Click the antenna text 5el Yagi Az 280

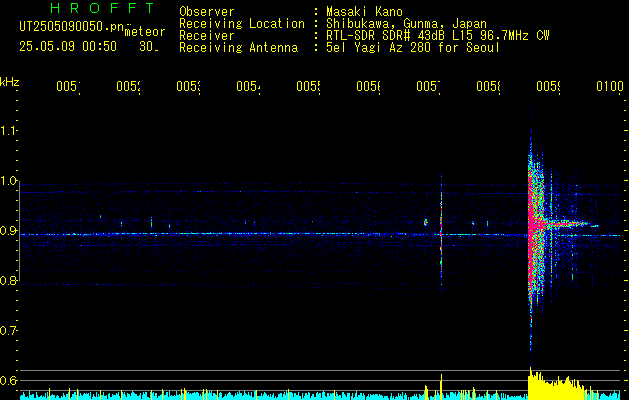[379, 48]
